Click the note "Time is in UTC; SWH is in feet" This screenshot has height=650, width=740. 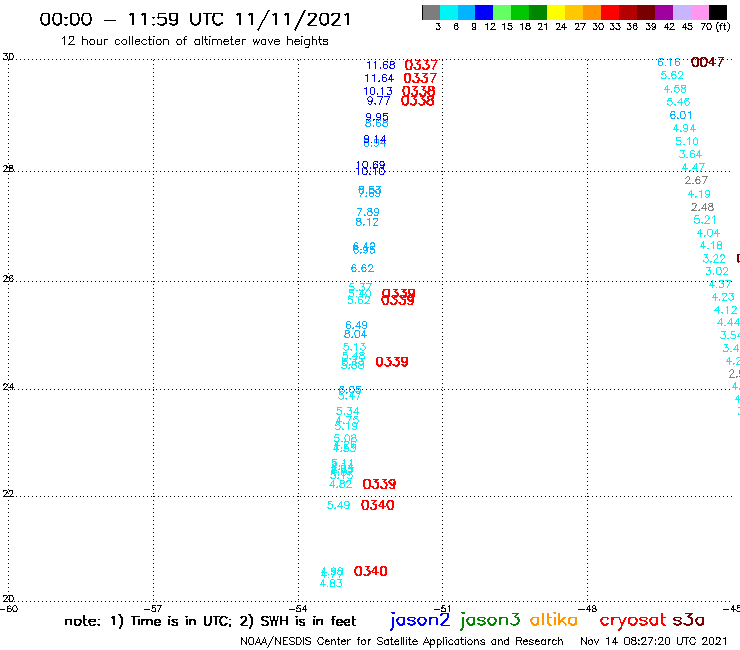click(x=210, y=621)
